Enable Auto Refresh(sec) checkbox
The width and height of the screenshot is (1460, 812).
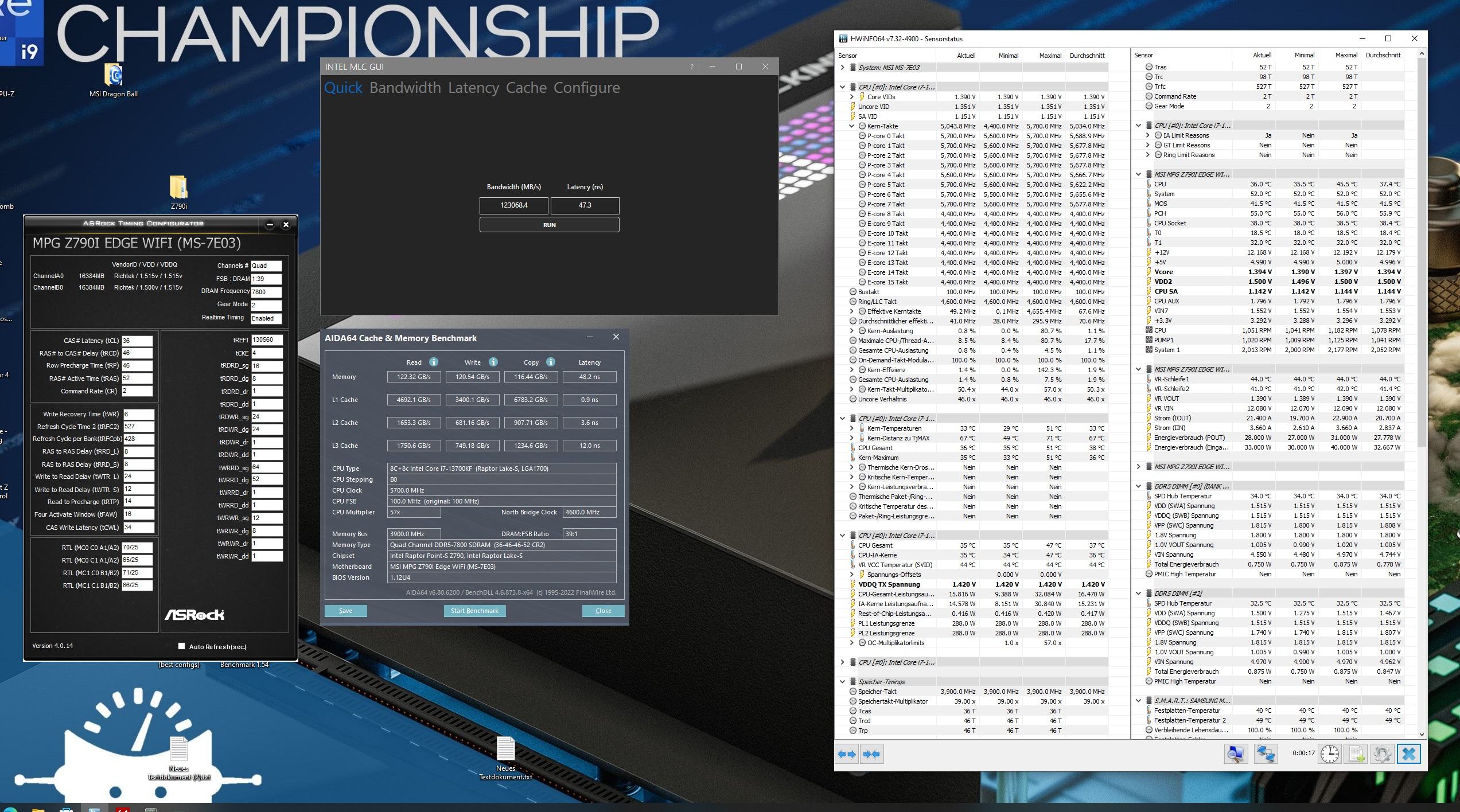182,646
